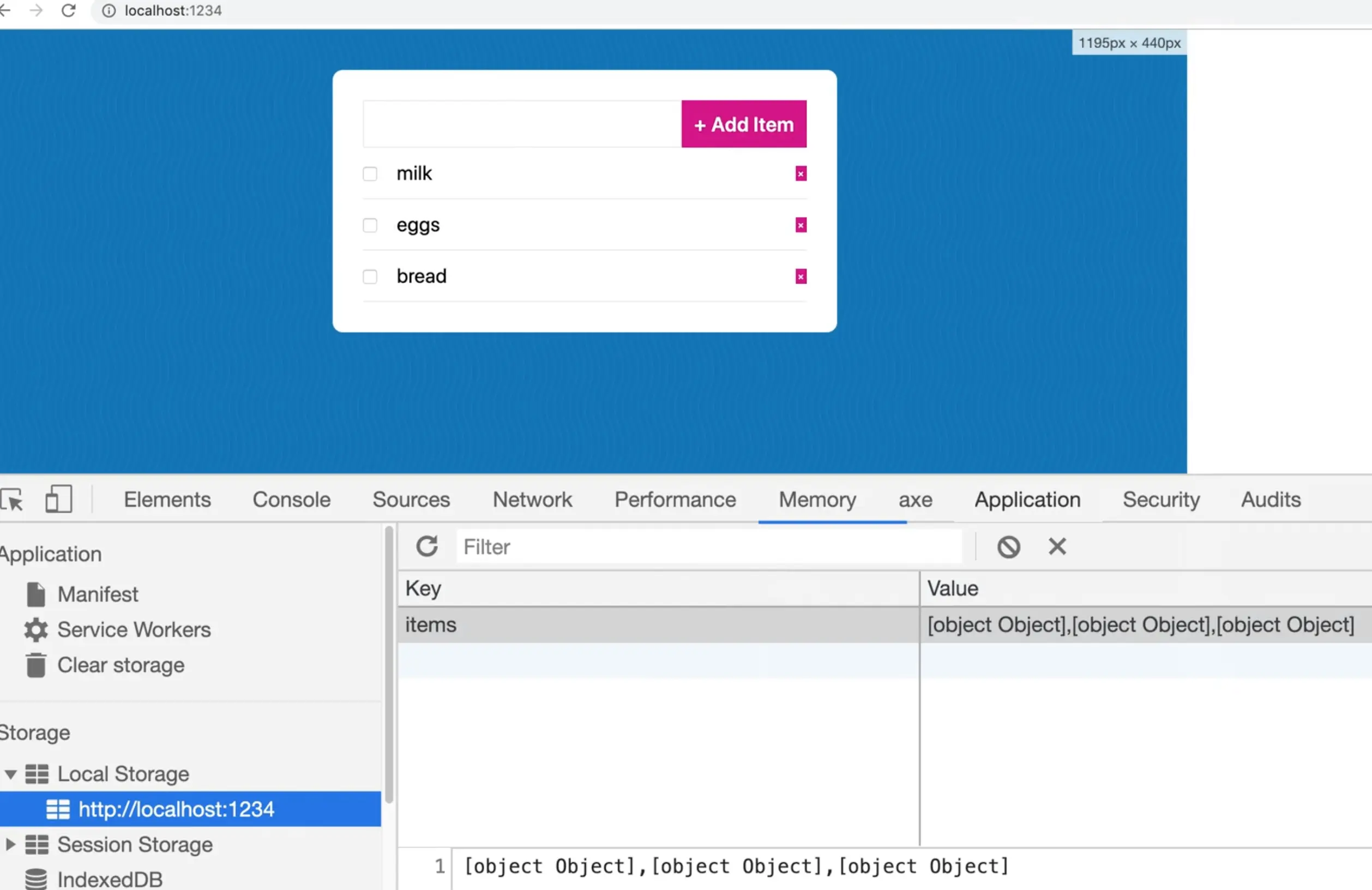The image size is (1372, 890).
Task: Open the Network tab
Action: click(x=532, y=499)
